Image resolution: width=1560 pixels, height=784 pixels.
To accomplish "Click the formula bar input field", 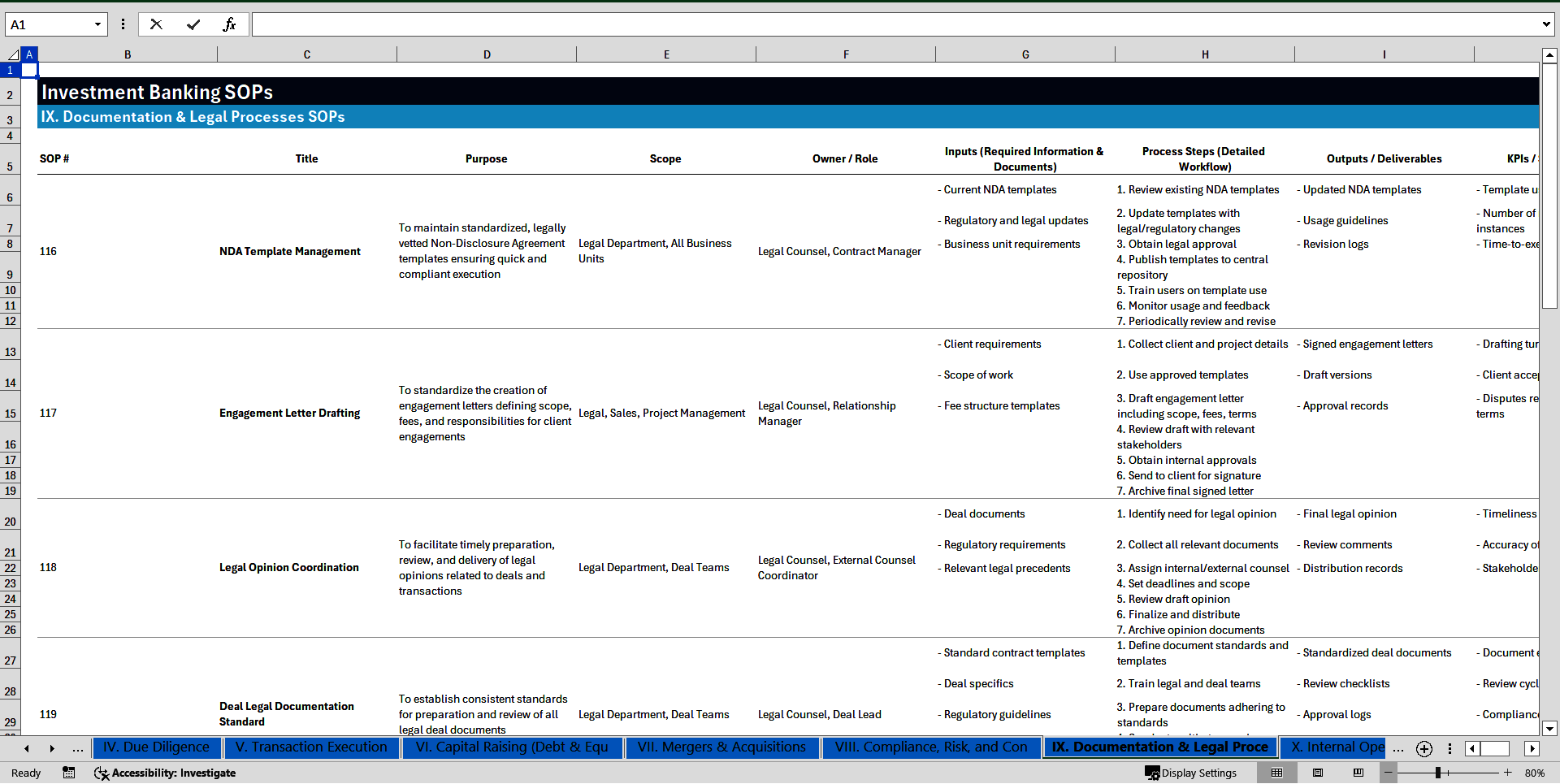I will (x=894, y=24).
